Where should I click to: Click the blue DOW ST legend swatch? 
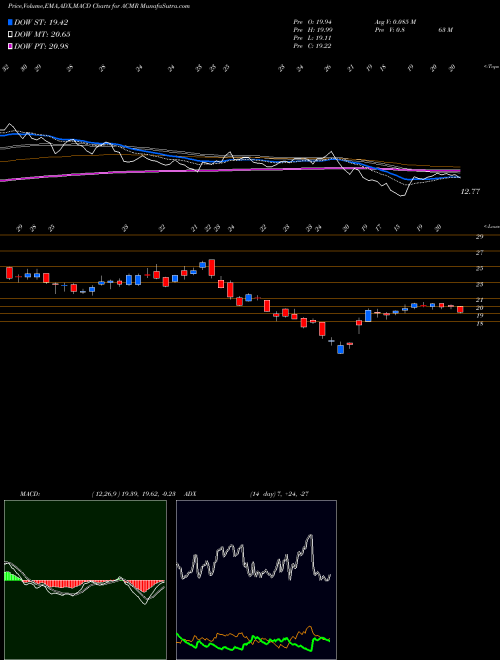(10, 23)
